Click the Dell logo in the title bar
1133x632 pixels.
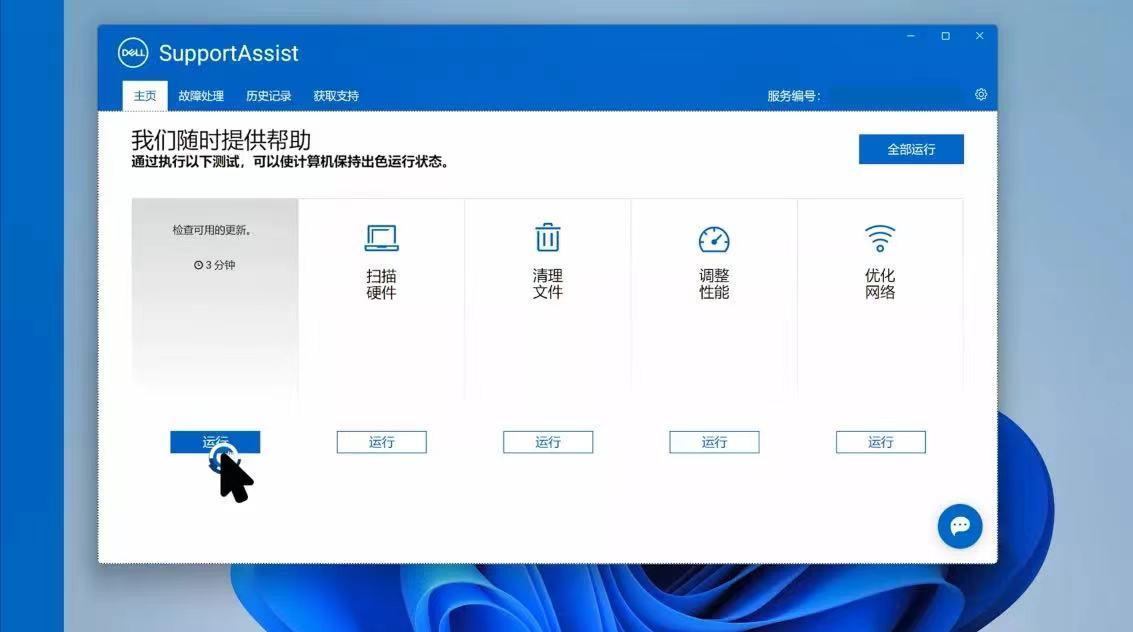133,52
